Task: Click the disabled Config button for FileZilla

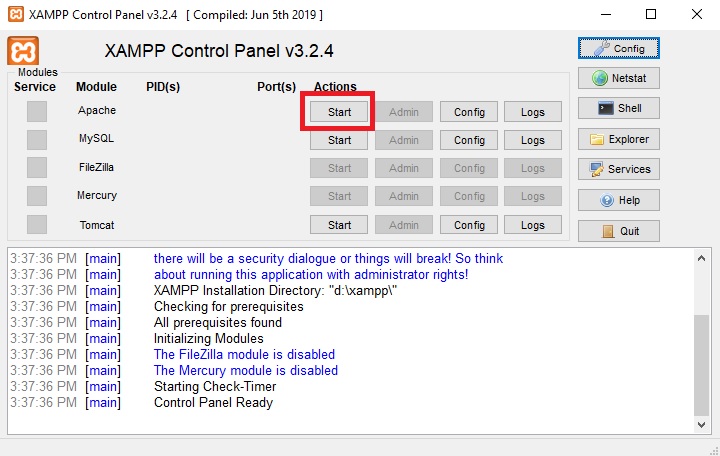Action: 469,168
